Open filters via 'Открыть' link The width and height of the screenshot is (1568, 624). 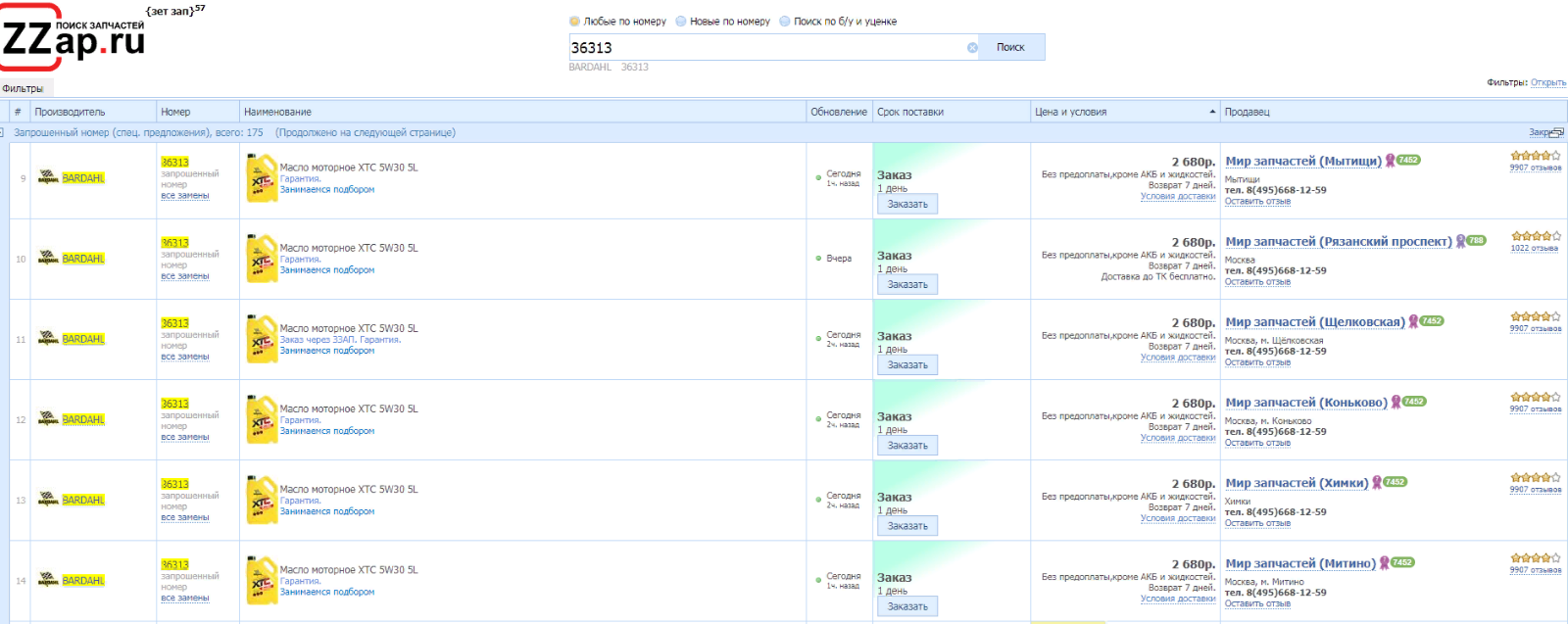(x=1548, y=82)
